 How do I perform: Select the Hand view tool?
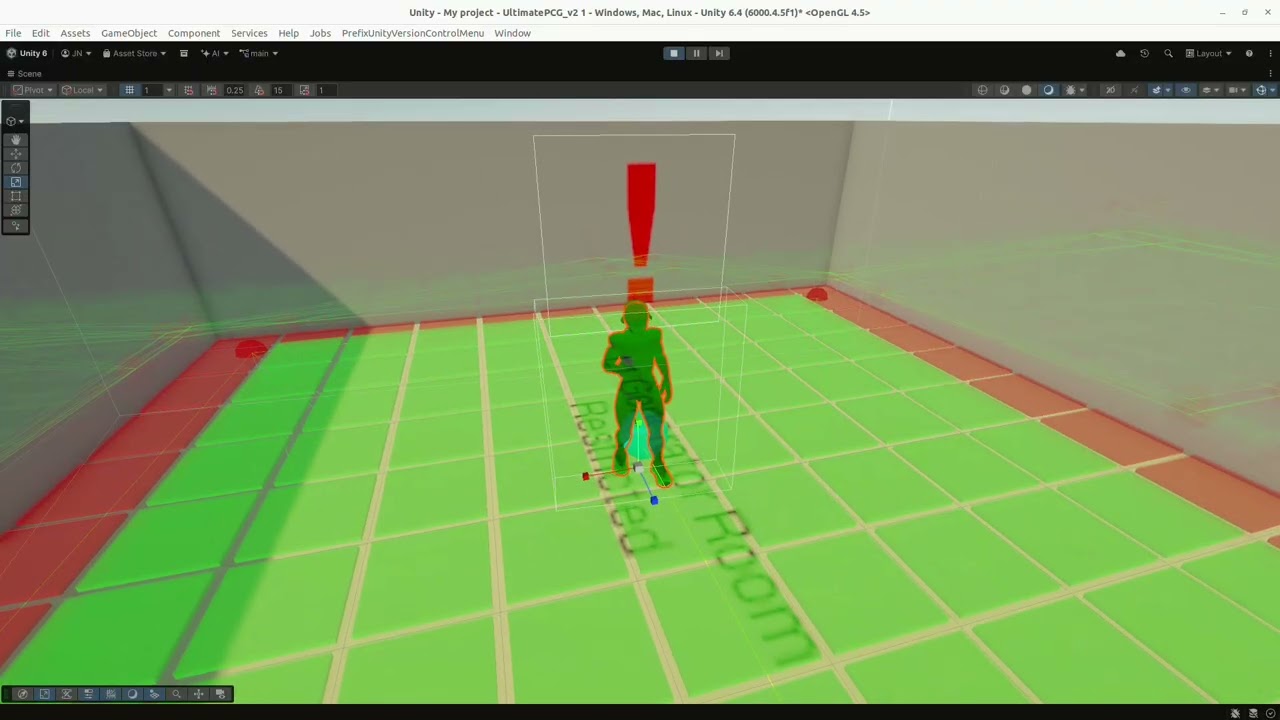click(15, 140)
